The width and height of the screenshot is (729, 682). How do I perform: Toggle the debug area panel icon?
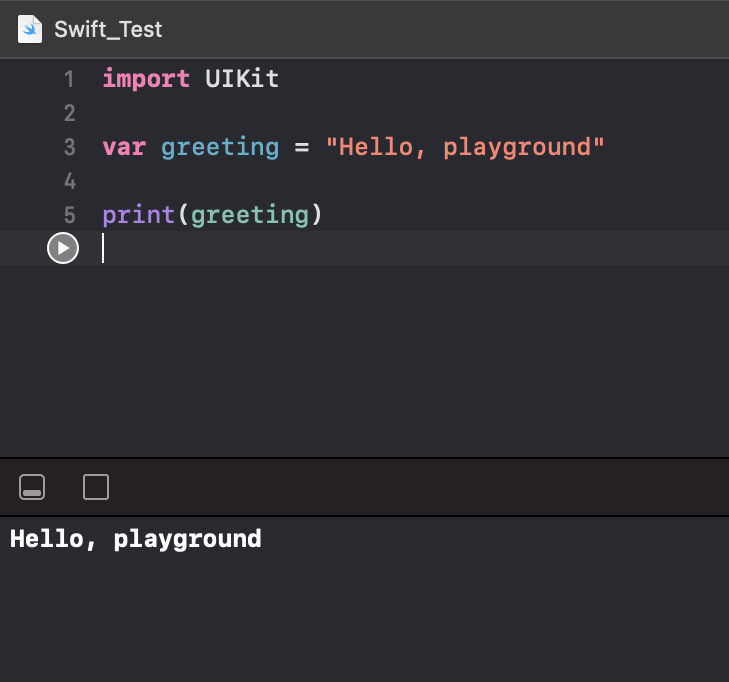[x=32, y=487]
